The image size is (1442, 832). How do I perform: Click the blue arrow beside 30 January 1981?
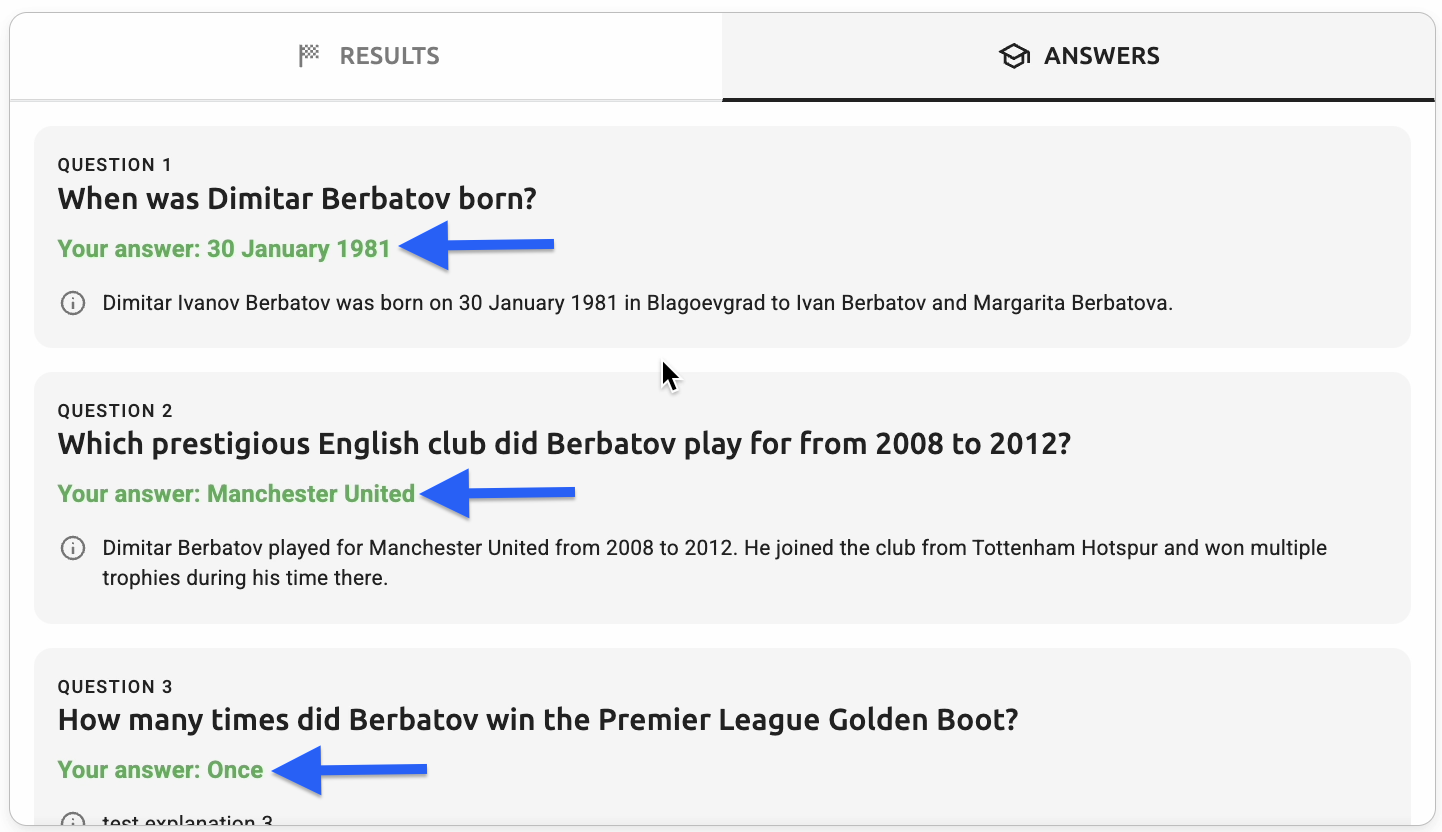(x=476, y=246)
